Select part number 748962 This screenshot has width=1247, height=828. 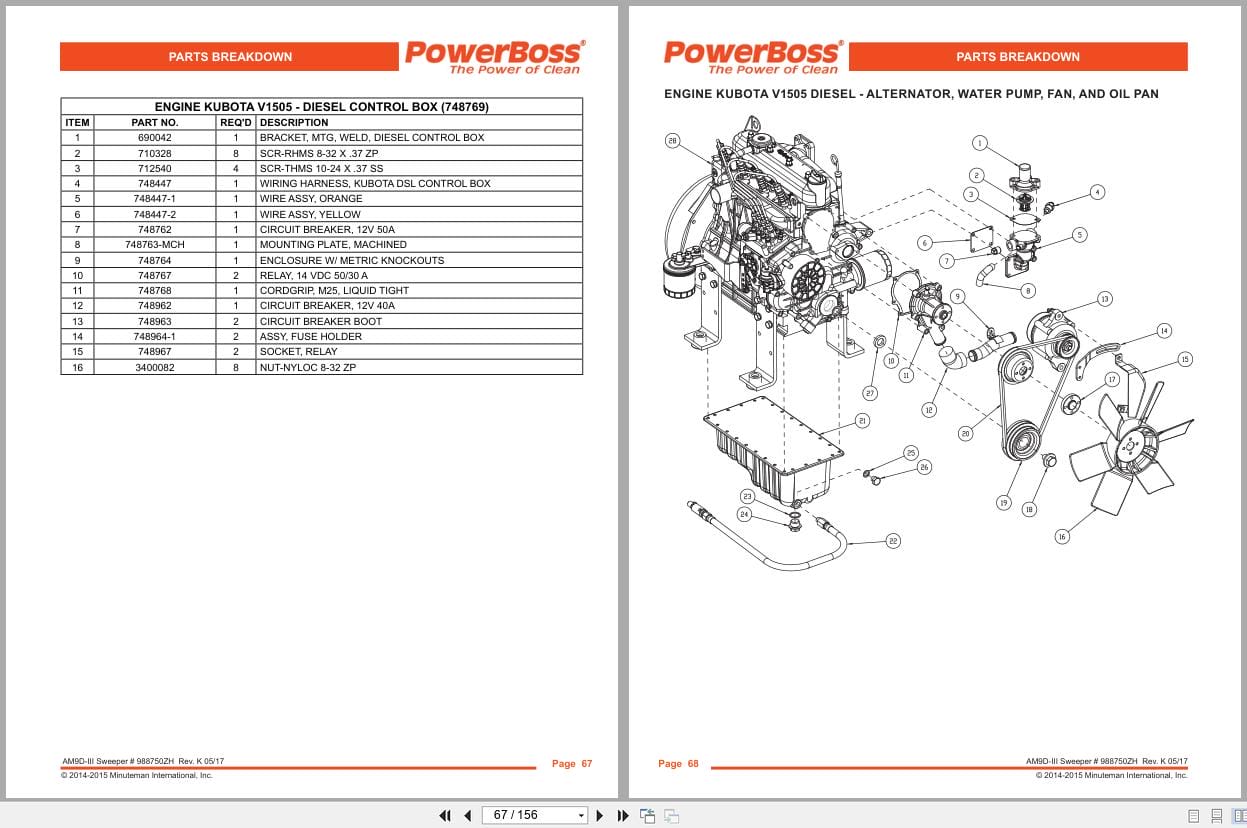[x=154, y=306]
